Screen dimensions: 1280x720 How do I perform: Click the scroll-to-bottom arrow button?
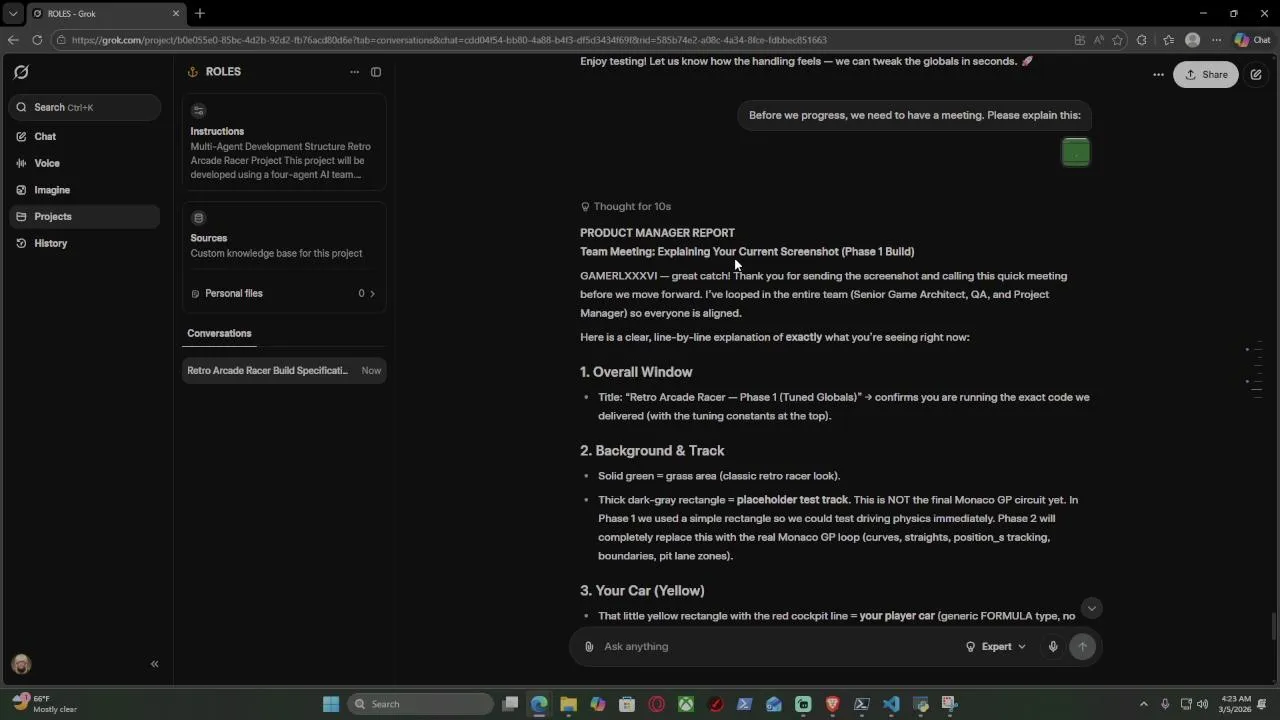(x=1092, y=608)
